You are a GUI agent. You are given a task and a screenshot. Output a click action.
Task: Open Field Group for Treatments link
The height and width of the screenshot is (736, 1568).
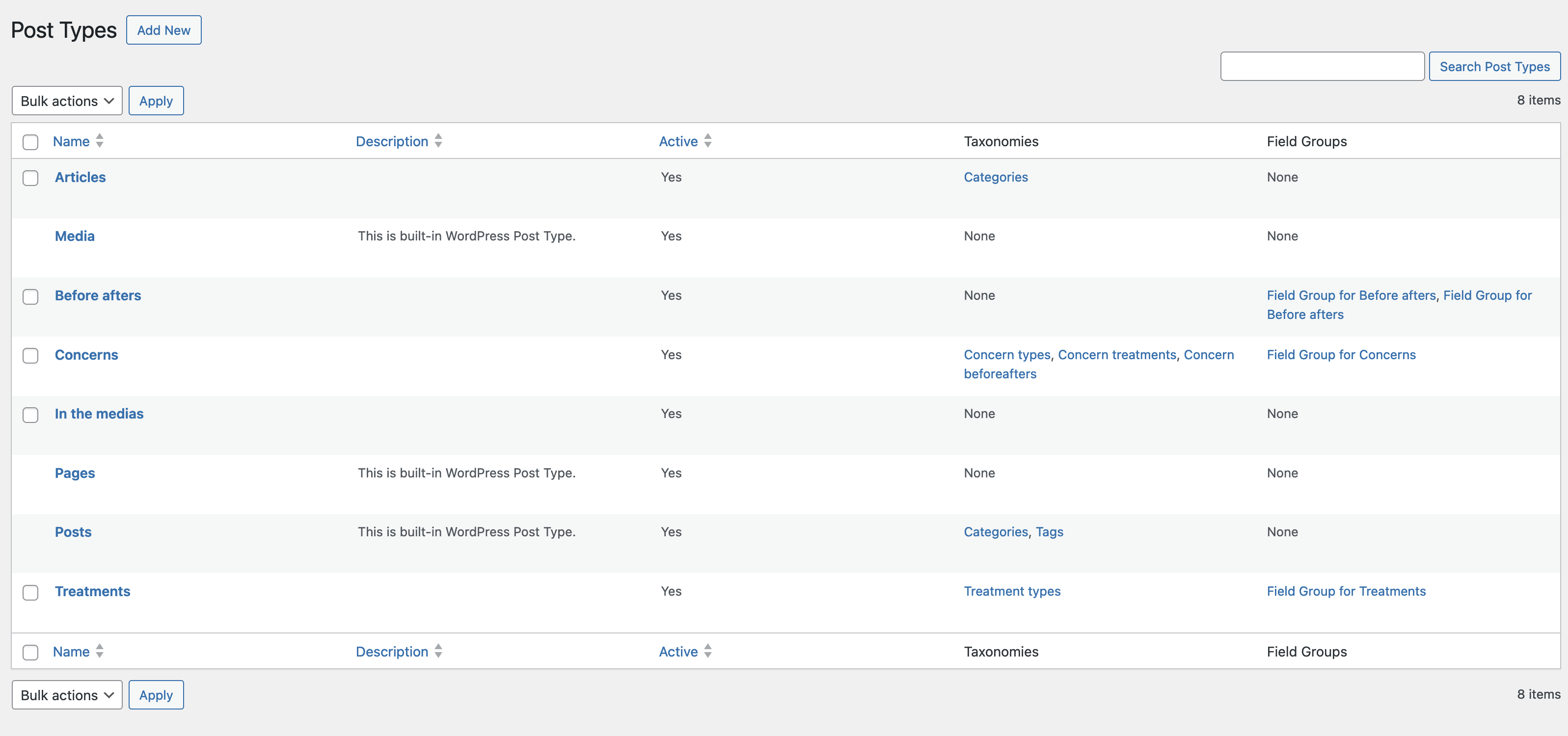[1347, 591]
